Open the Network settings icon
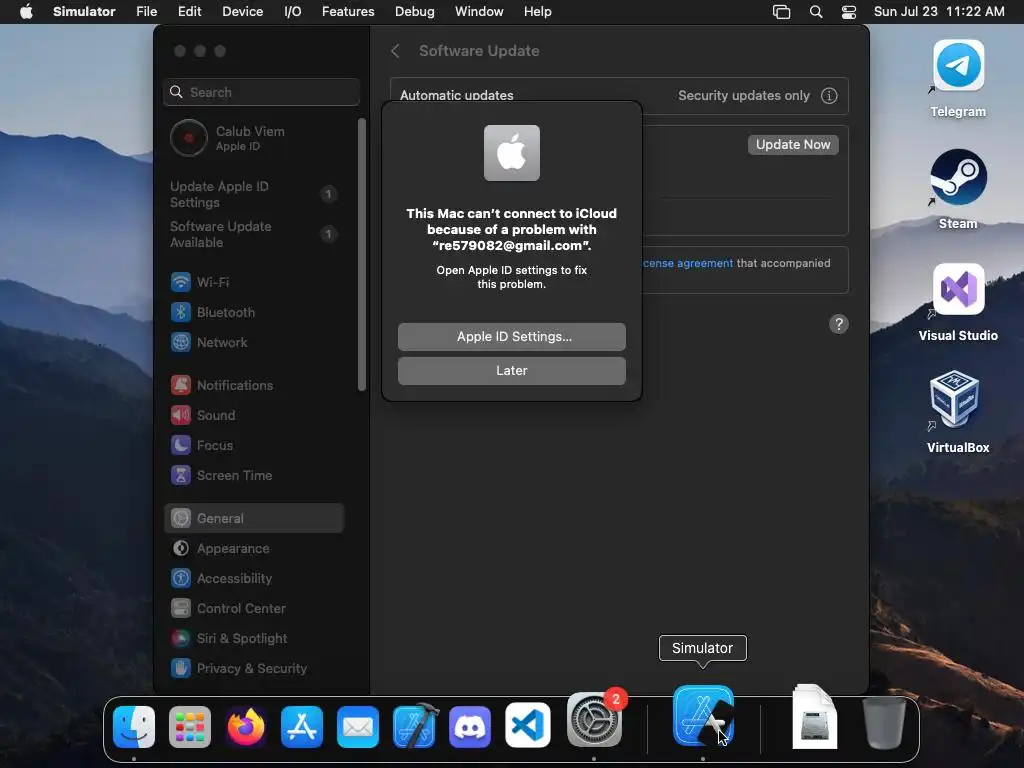Viewport: 1024px width, 768px height. (x=181, y=342)
